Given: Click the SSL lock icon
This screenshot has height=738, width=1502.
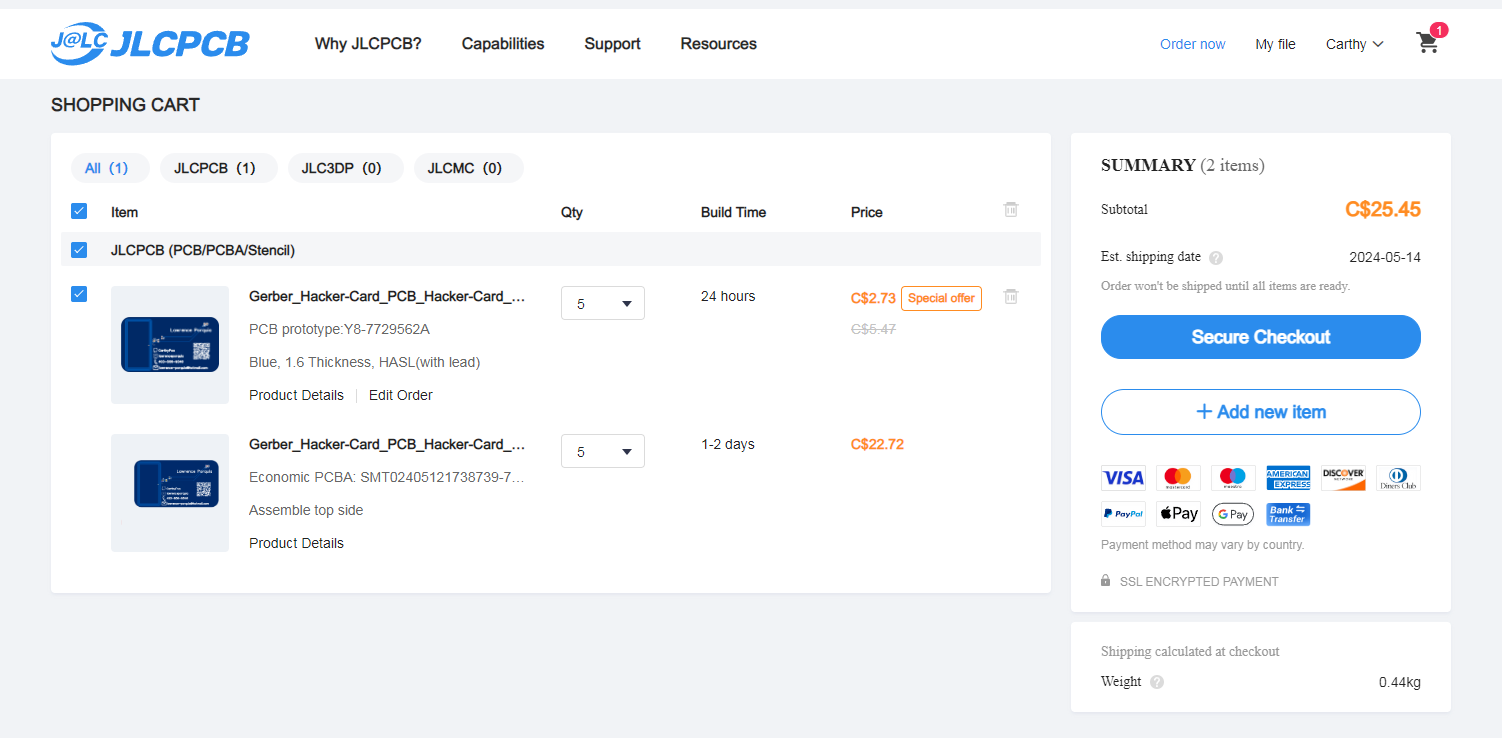Looking at the screenshot, I should click(1105, 580).
